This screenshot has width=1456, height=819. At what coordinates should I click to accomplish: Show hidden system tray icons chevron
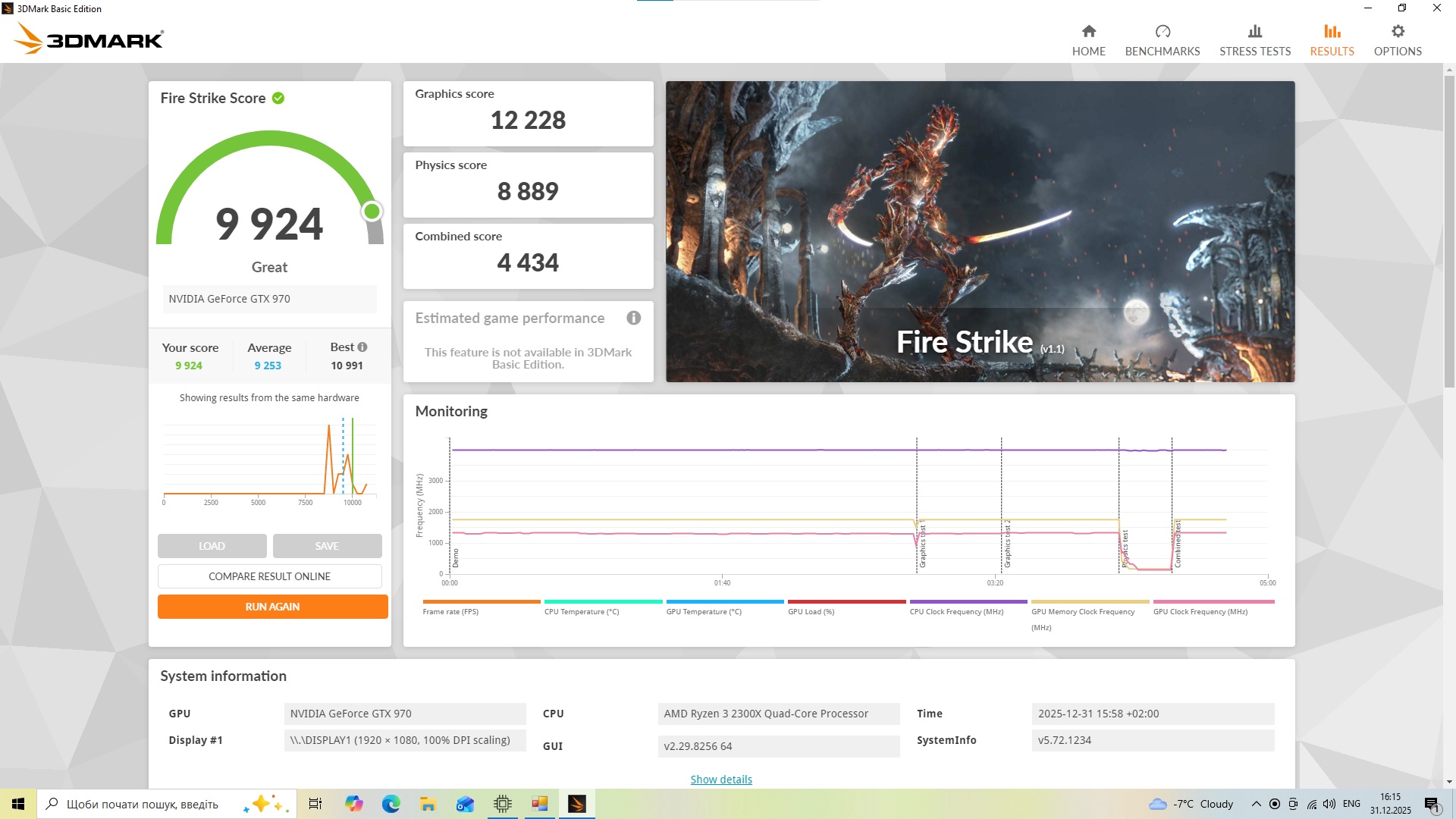pyautogui.click(x=1256, y=804)
